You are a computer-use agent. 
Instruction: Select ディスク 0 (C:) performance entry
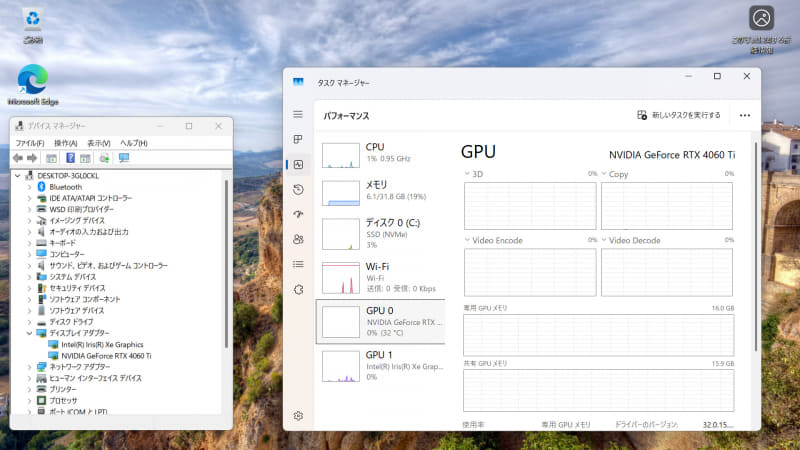coord(381,233)
